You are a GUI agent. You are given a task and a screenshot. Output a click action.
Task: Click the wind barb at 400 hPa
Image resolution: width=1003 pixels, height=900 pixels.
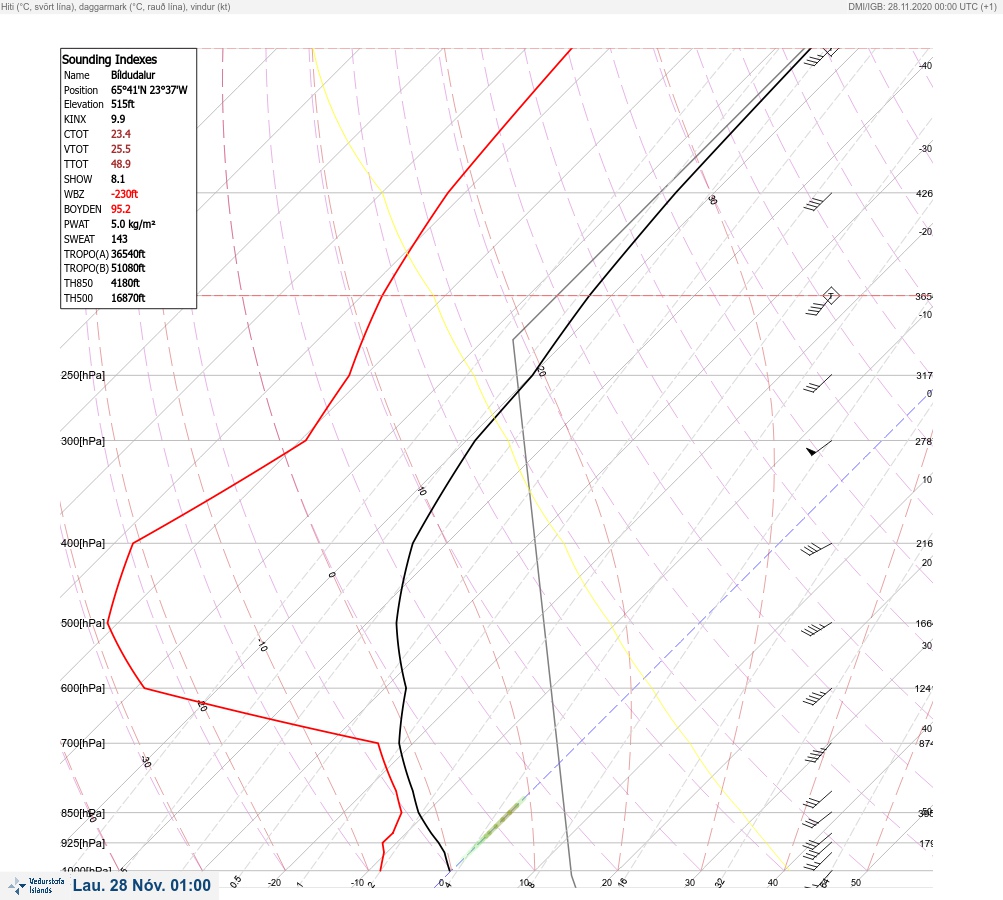click(816, 549)
